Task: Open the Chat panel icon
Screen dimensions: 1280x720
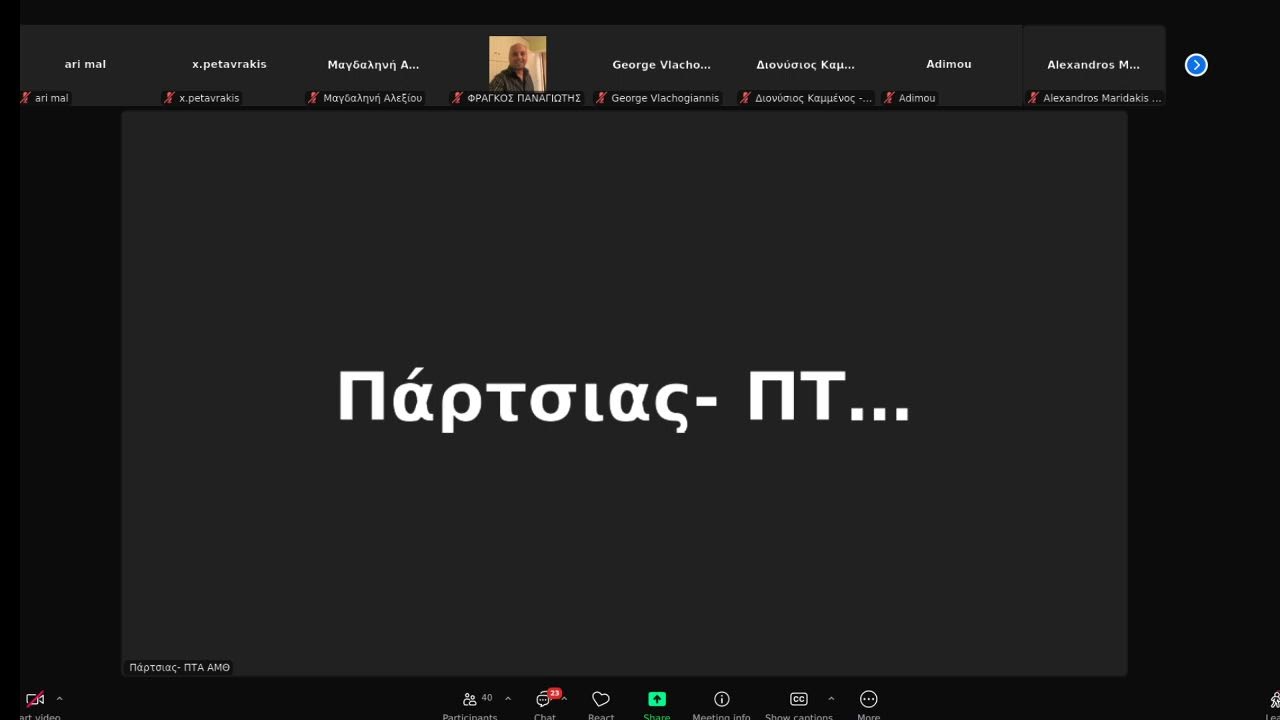Action: click(x=543, y=700)
